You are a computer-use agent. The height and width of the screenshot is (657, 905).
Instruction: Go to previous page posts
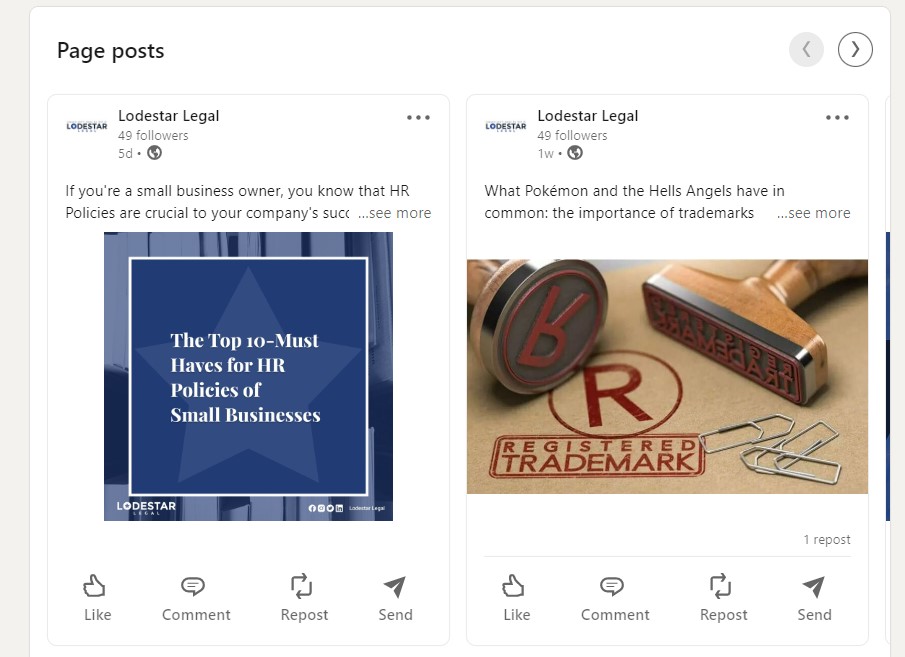806,49
